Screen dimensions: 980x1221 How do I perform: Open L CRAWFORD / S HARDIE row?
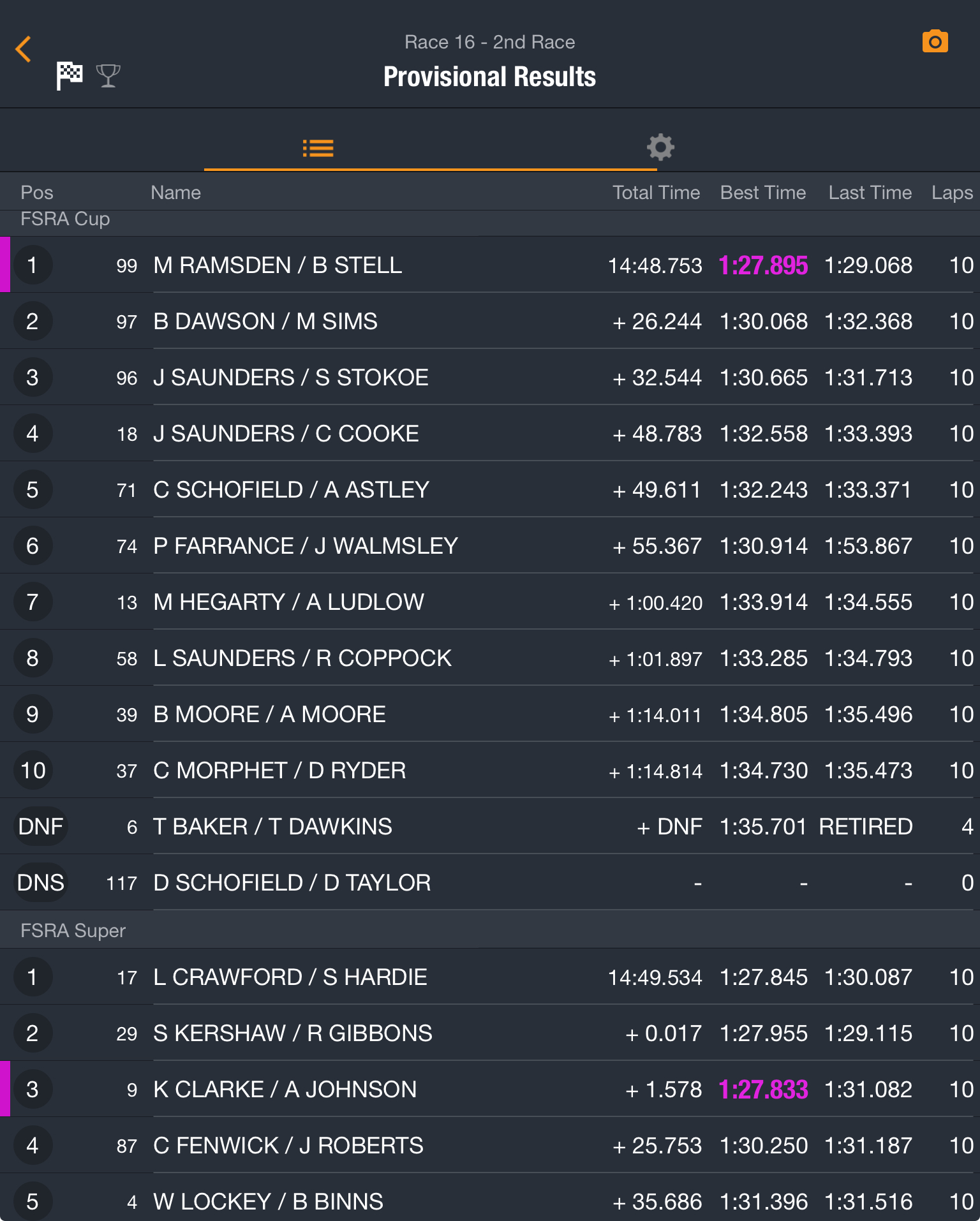(290, 977)
